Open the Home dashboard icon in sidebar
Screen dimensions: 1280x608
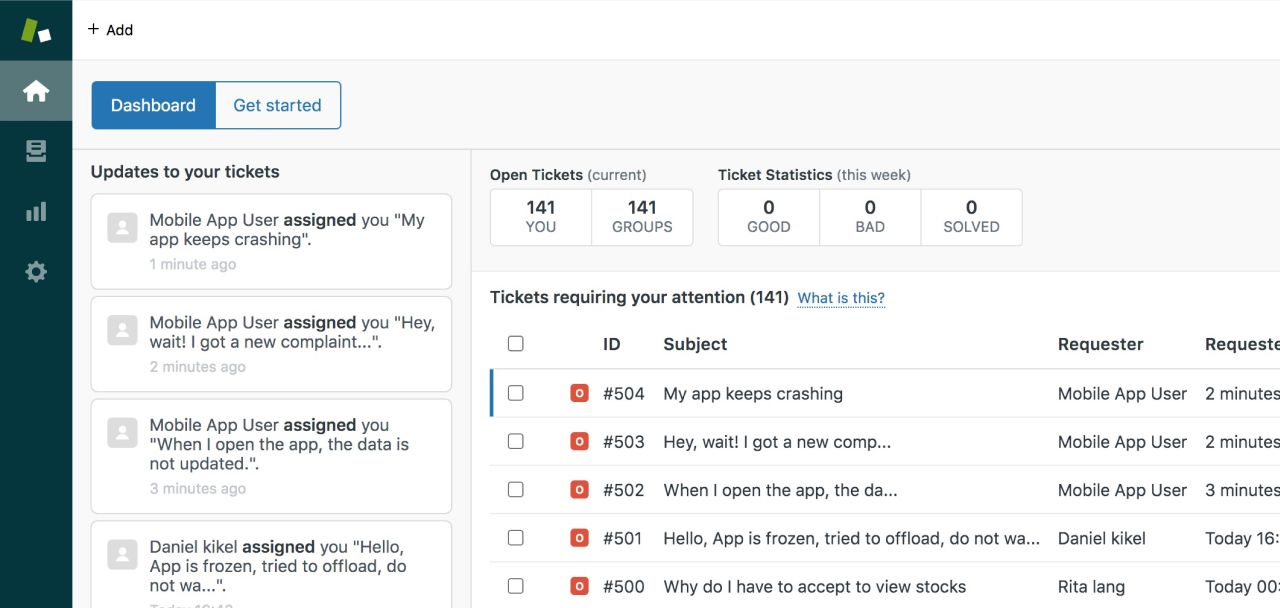[x=36, y=91]
